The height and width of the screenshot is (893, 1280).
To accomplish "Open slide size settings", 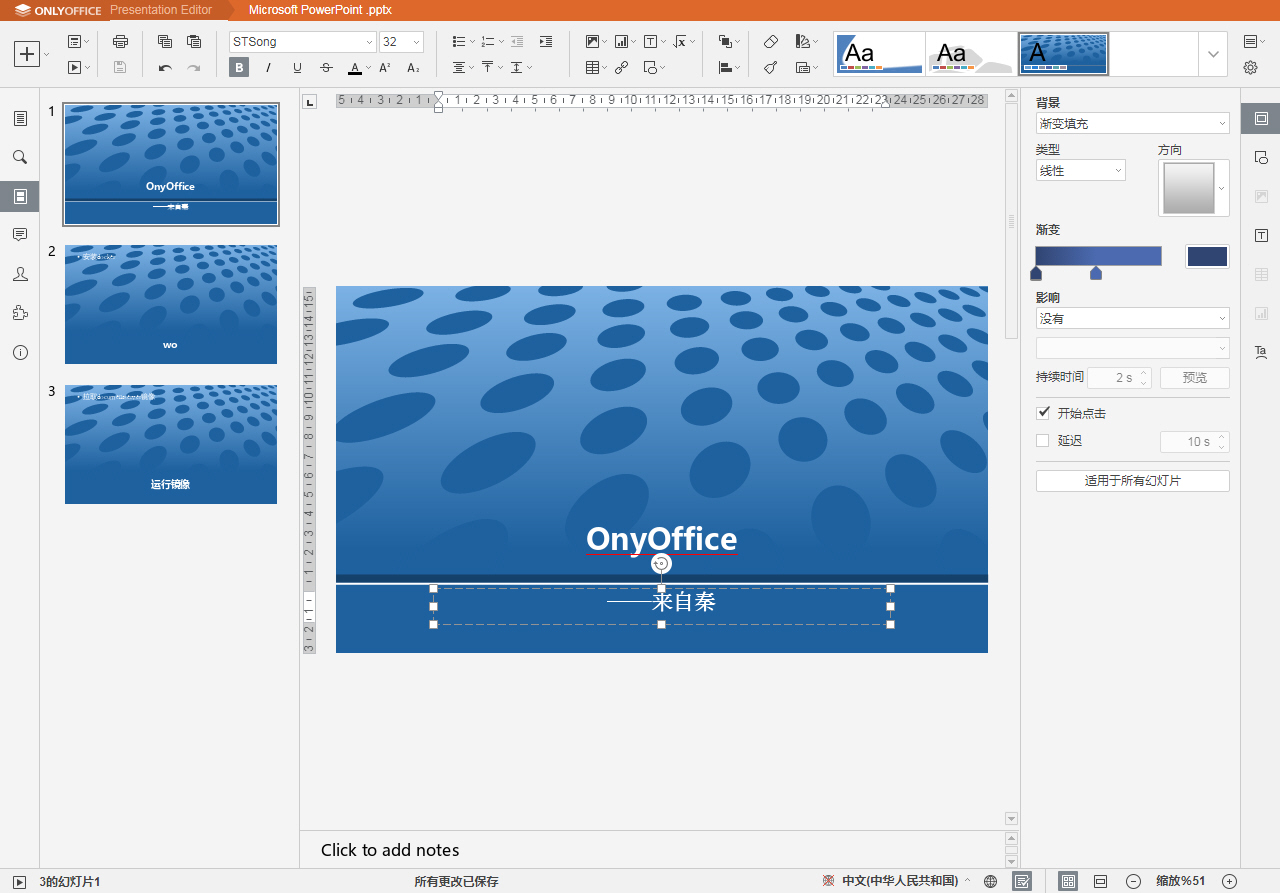I will [806, 68].
